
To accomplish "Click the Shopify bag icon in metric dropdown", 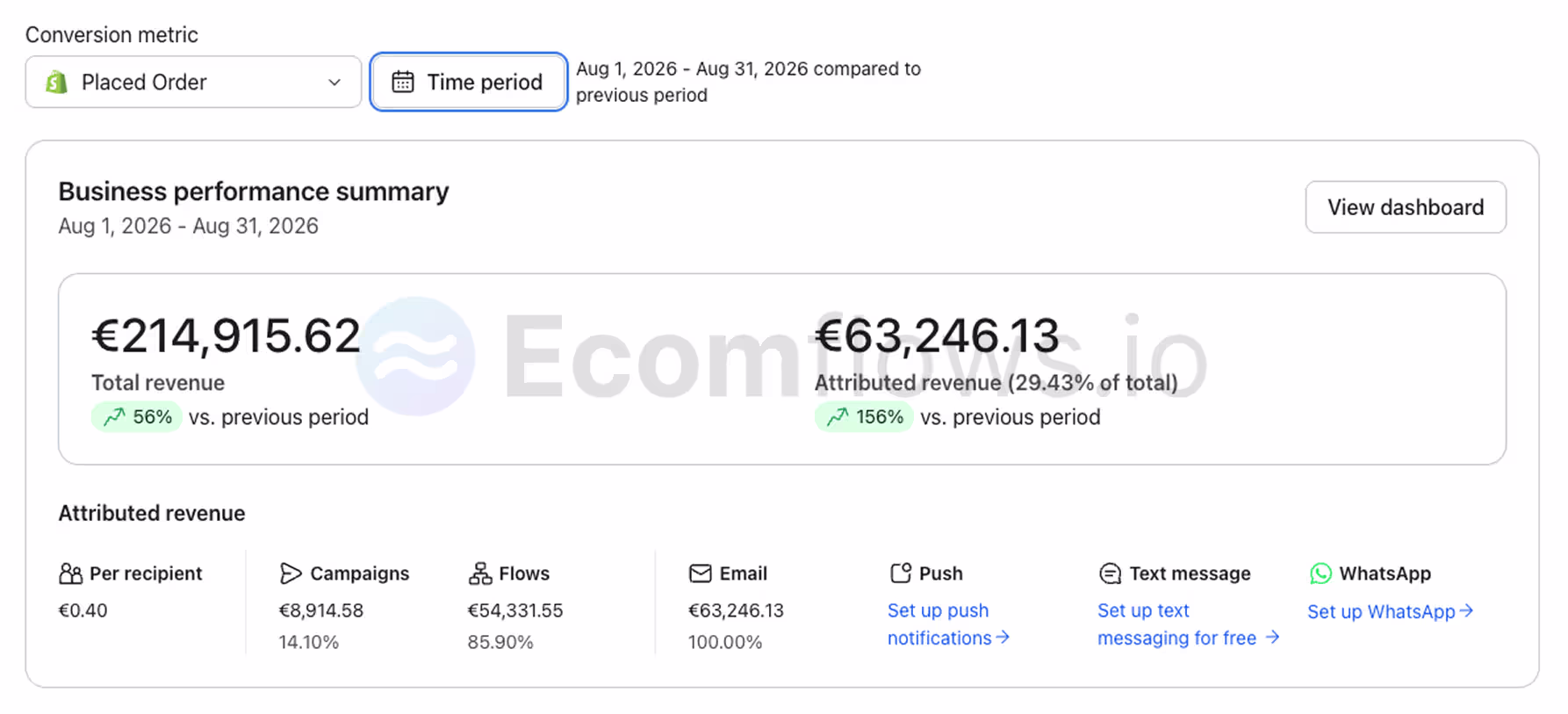I will 56,82.
